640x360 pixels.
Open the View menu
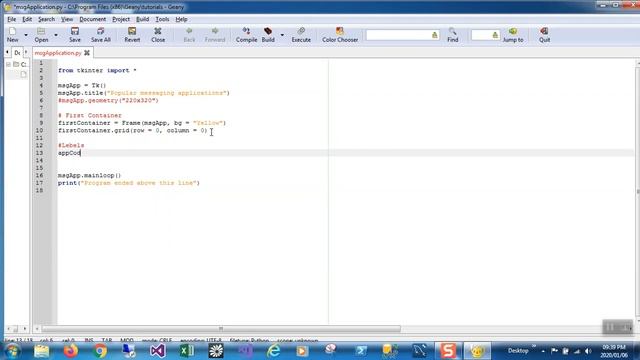[x=67, y=19]
